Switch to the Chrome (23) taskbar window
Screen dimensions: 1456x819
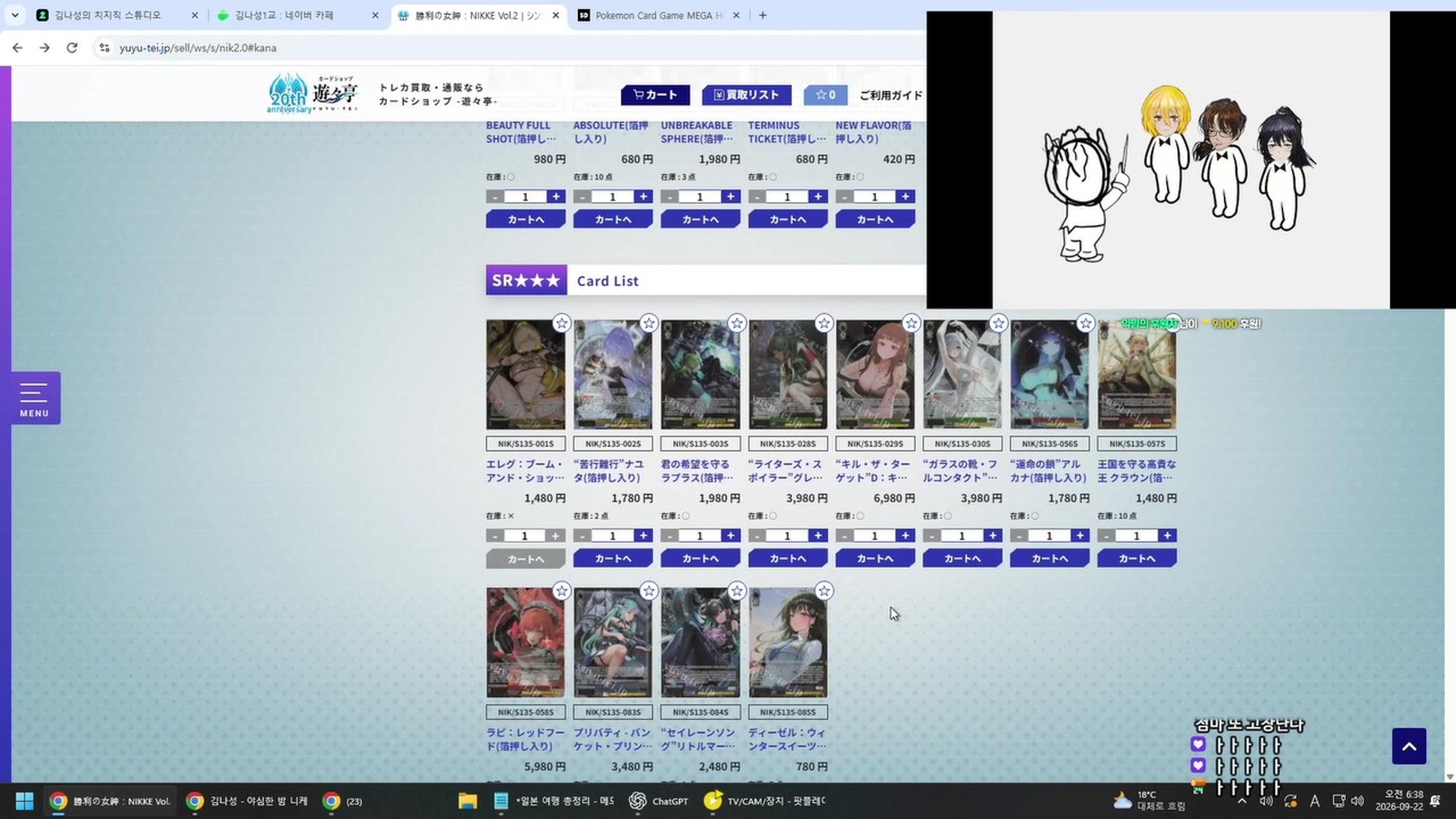click(342, 801)
